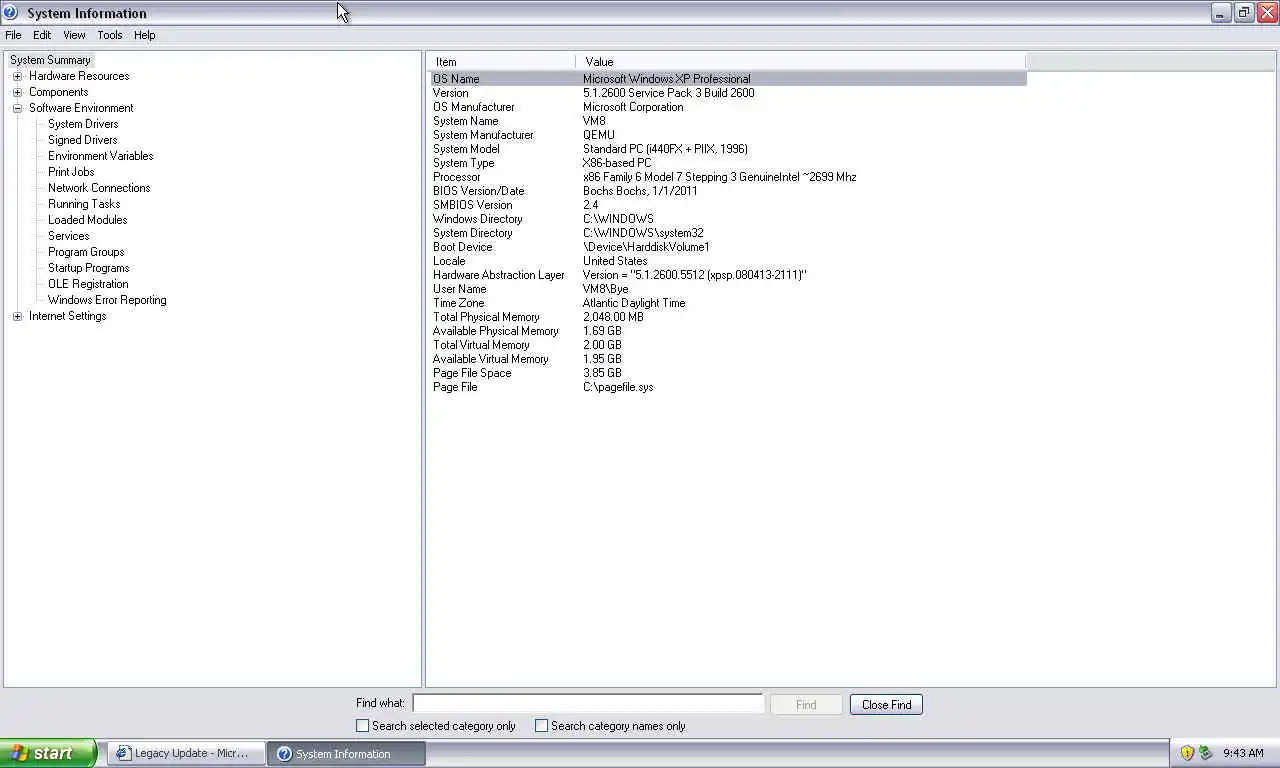Viewport: 1280px width, 768px height.
Task: Expand the Components node
Action: click(x=17, y=92)
